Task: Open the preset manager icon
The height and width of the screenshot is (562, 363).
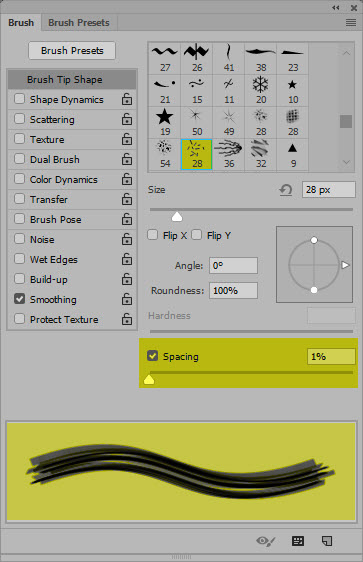Action: 298,540
